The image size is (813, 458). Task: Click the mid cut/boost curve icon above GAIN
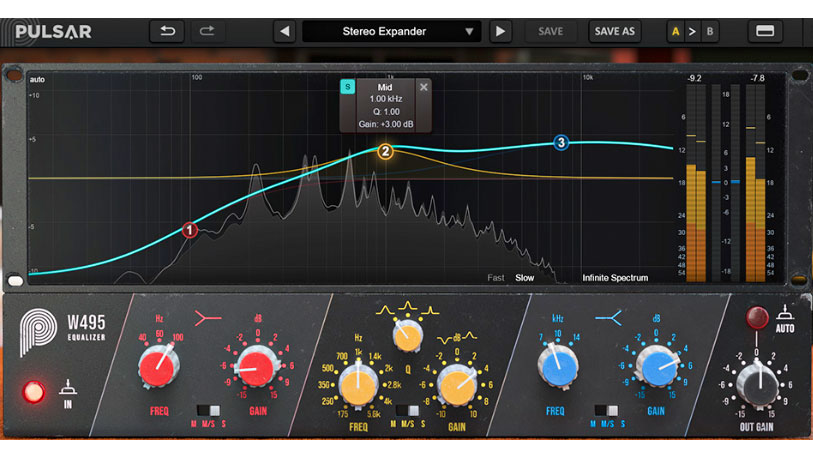pyautogui.click(x=457, y=338)
